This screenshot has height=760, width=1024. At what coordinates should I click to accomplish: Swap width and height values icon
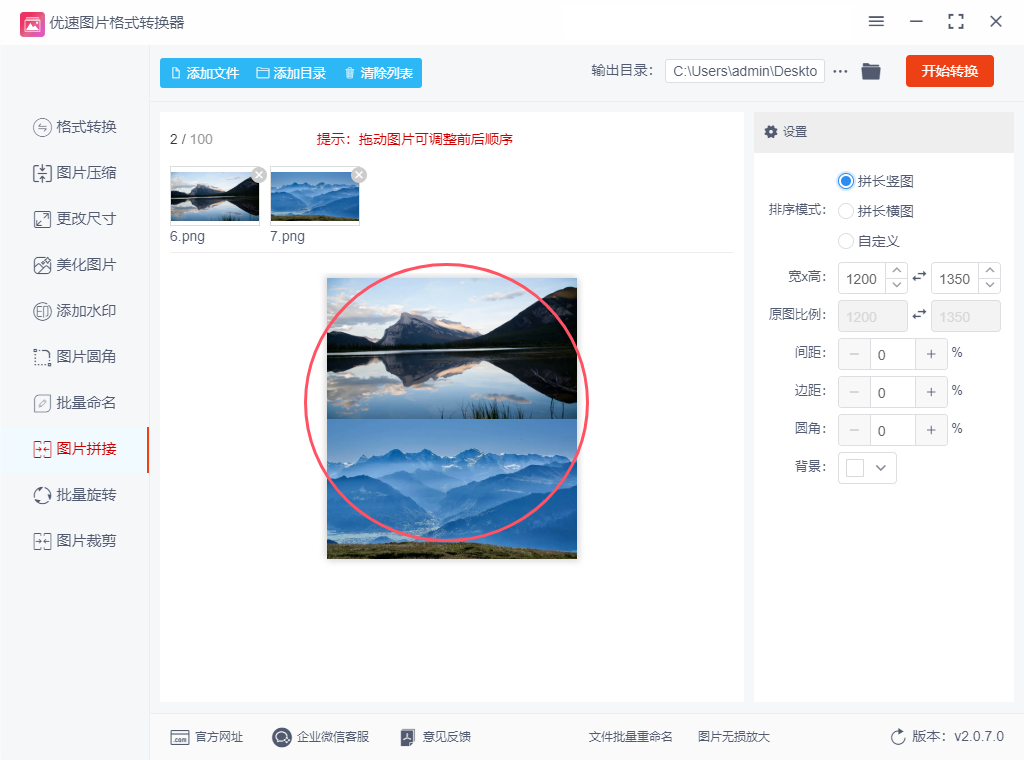(919, 277)
